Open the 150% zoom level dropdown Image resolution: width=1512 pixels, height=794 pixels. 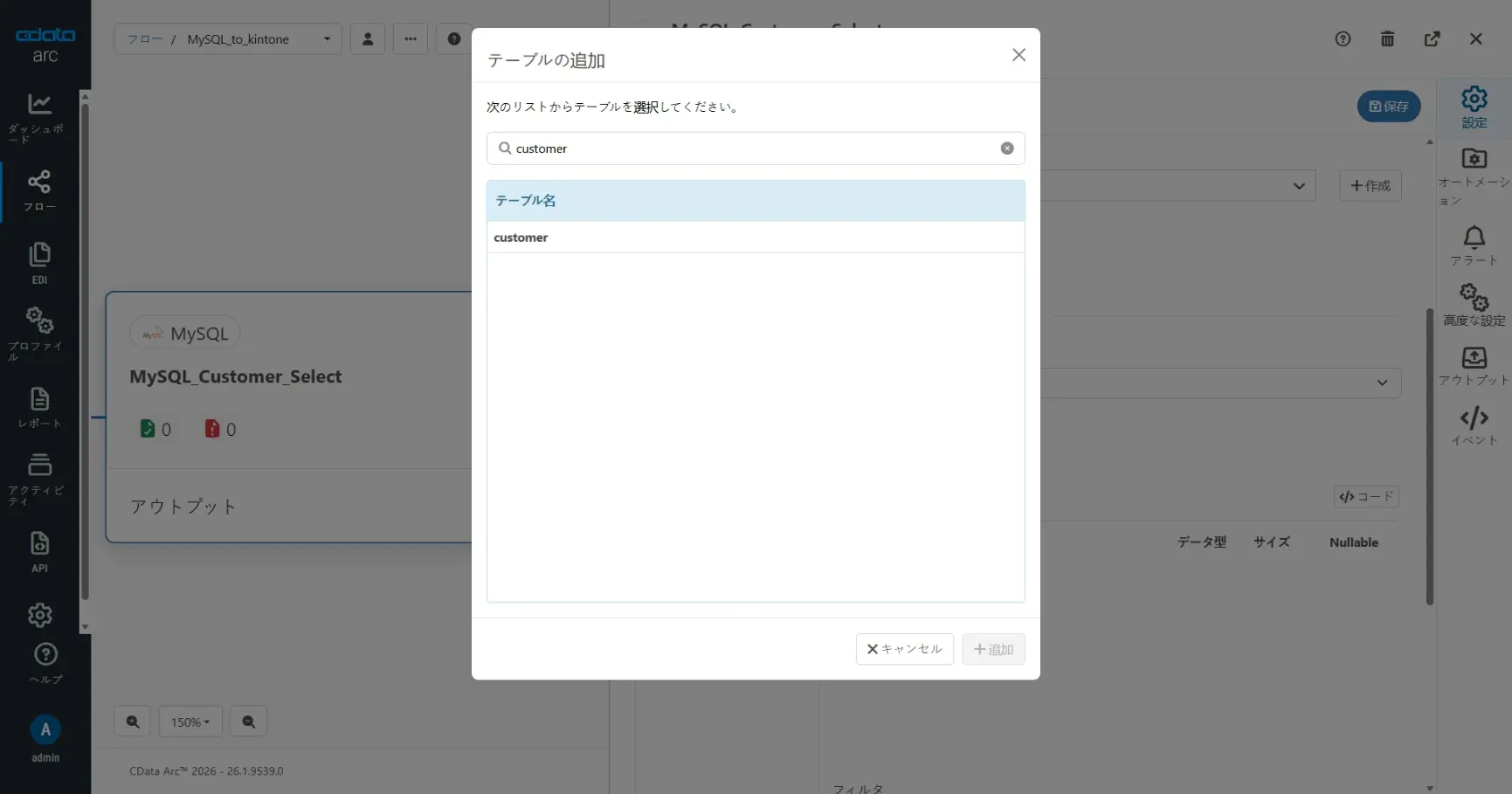click(190, 722)
